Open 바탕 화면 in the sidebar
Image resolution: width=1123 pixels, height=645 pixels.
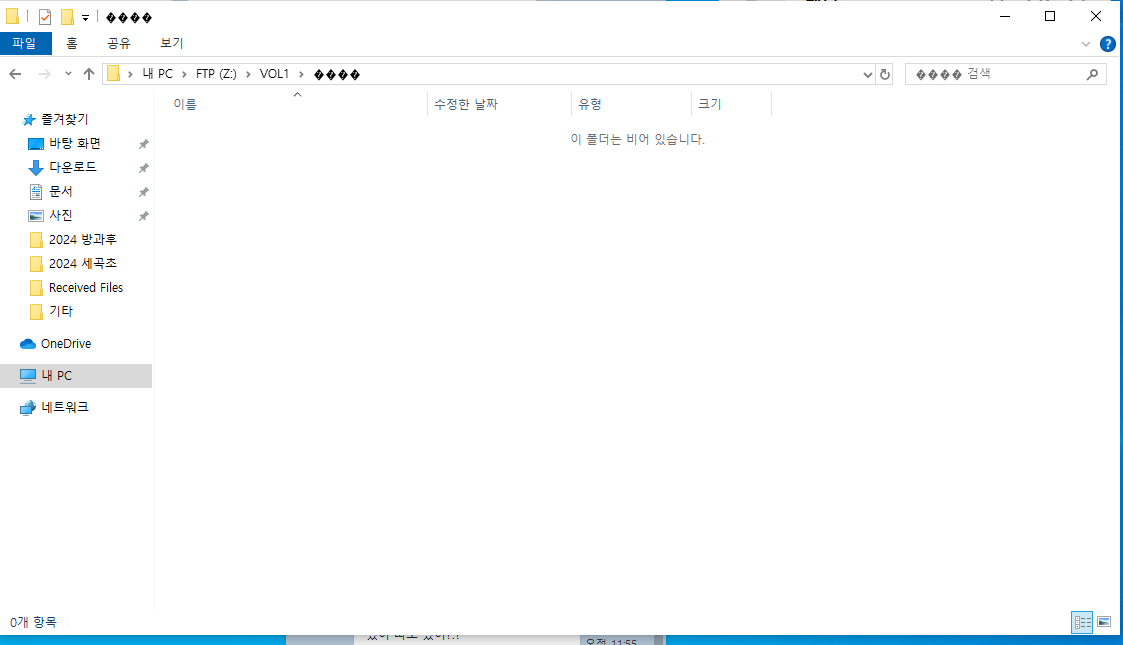74,144
